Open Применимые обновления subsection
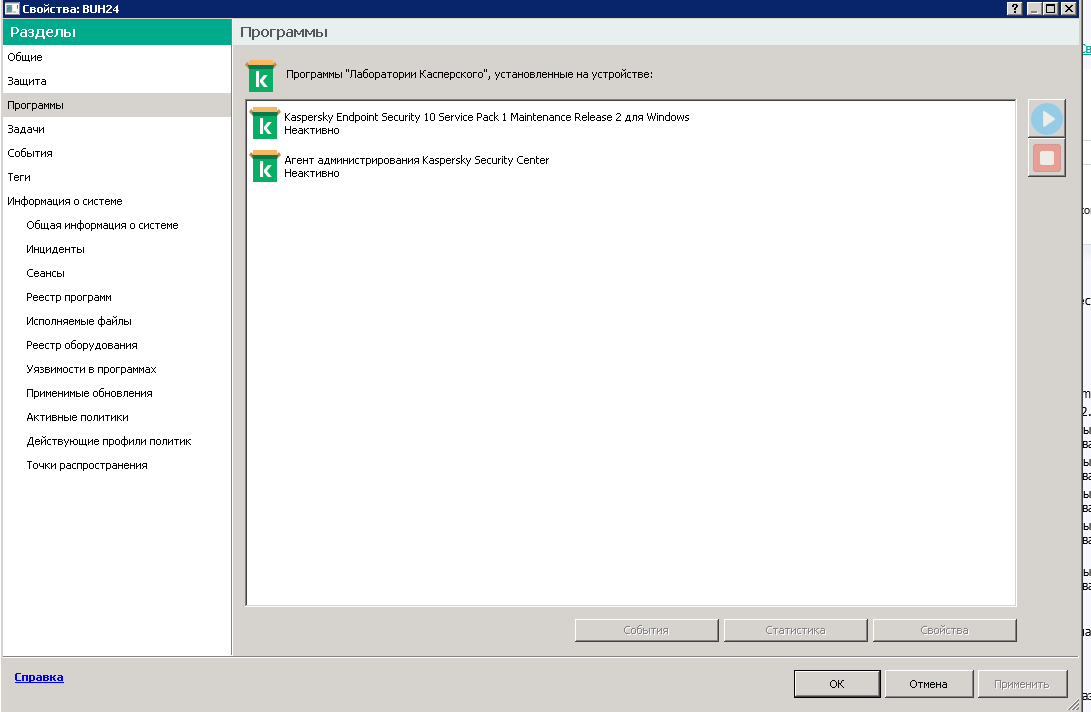The image size is (1091, 712). coord(89,393)
